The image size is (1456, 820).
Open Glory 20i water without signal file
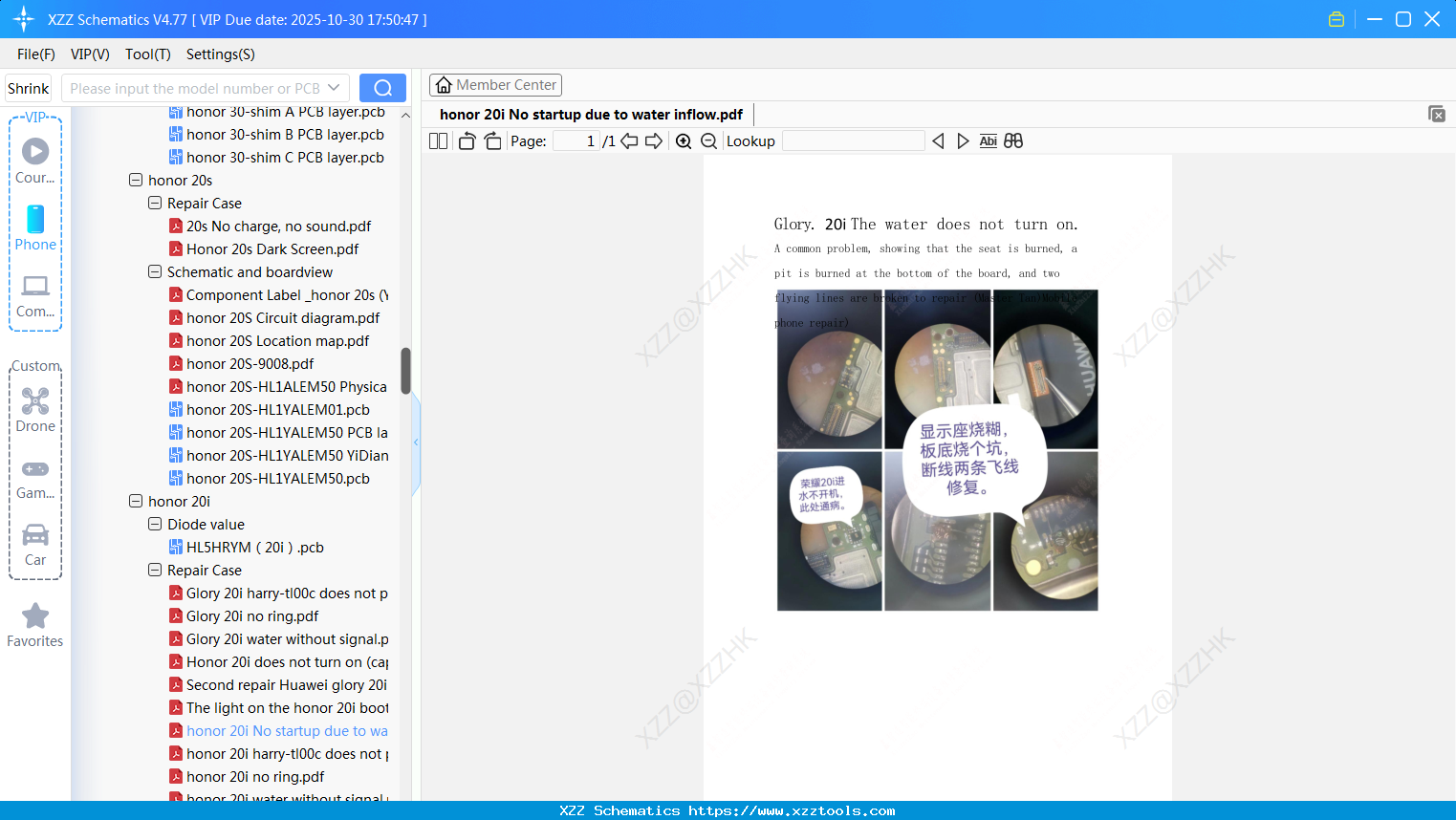[x=287, y=638]
